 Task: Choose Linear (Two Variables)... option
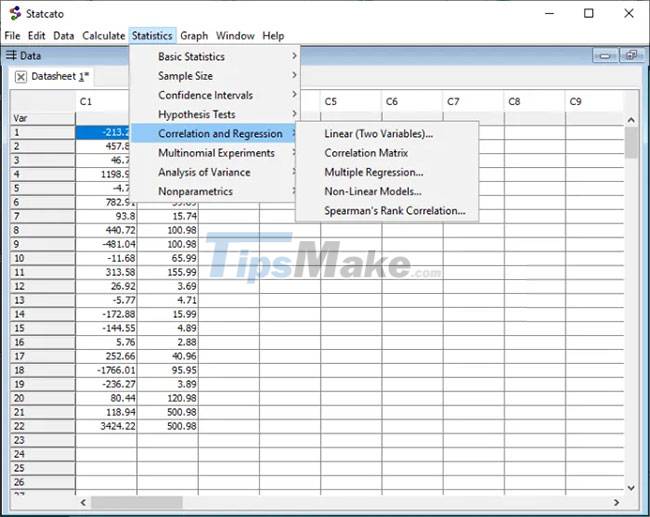click(387, 133)
